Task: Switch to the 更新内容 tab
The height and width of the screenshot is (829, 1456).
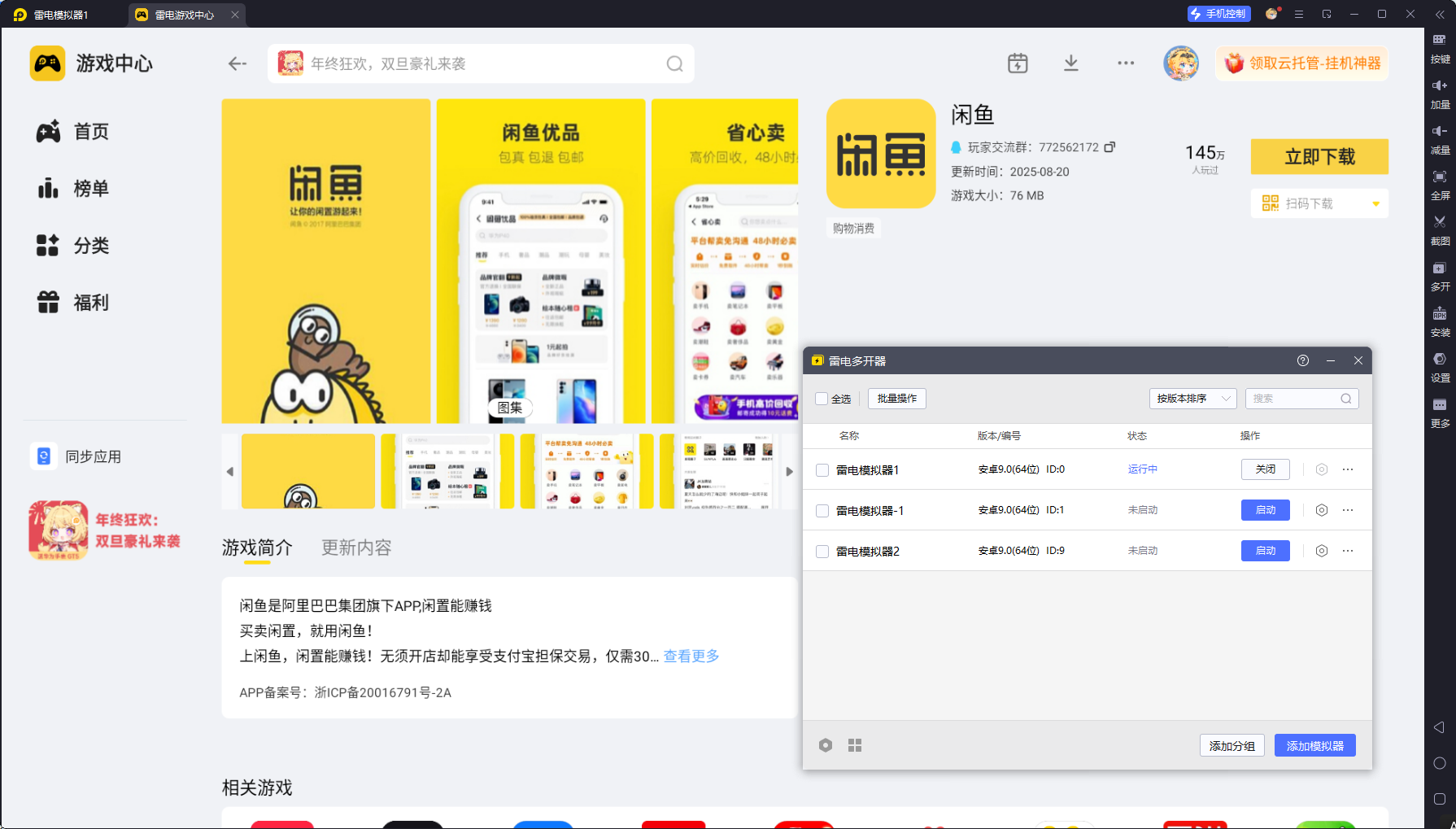Action: [x=356, y=548]
